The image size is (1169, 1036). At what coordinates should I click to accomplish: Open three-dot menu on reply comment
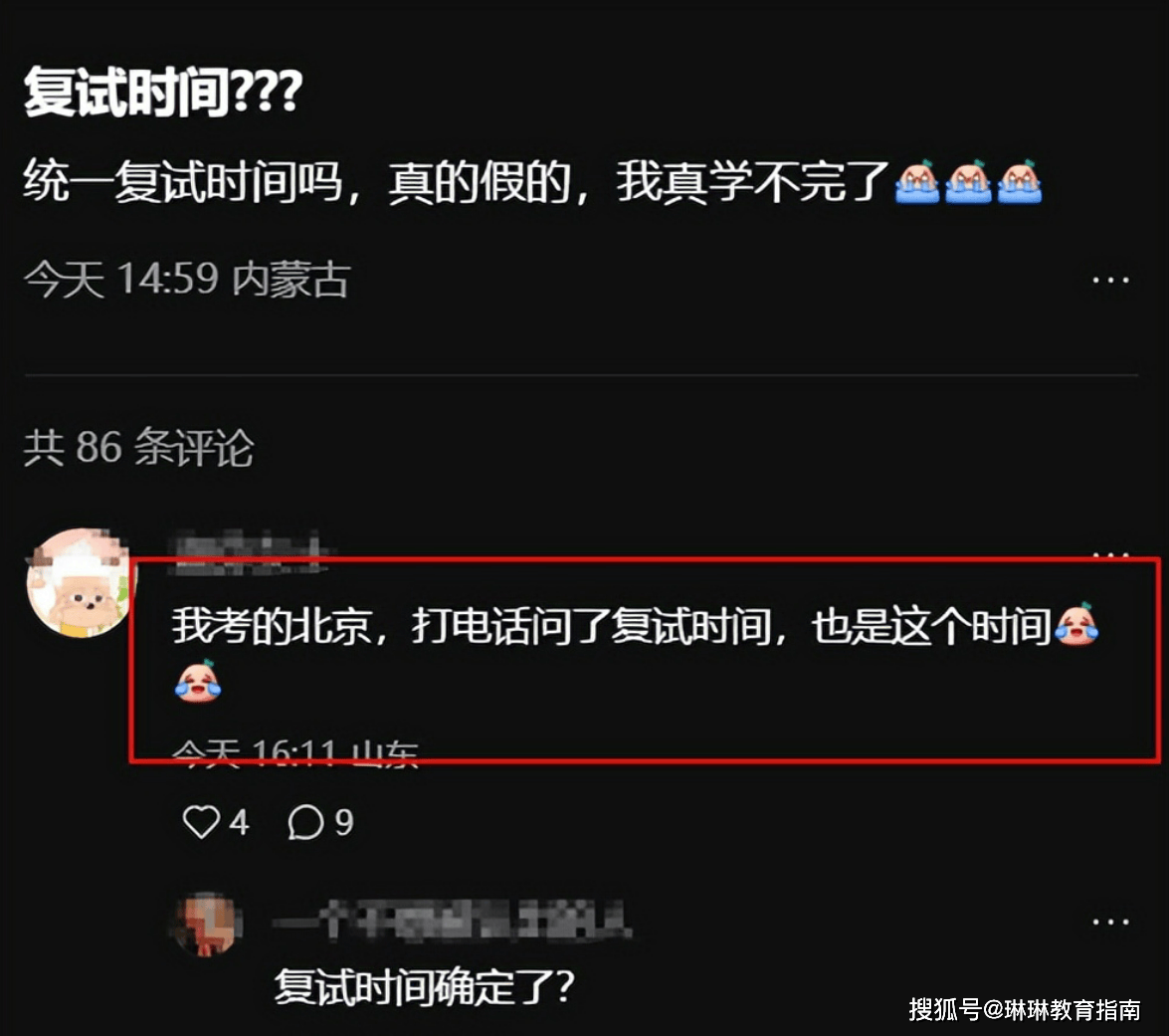click(1110, 923)
